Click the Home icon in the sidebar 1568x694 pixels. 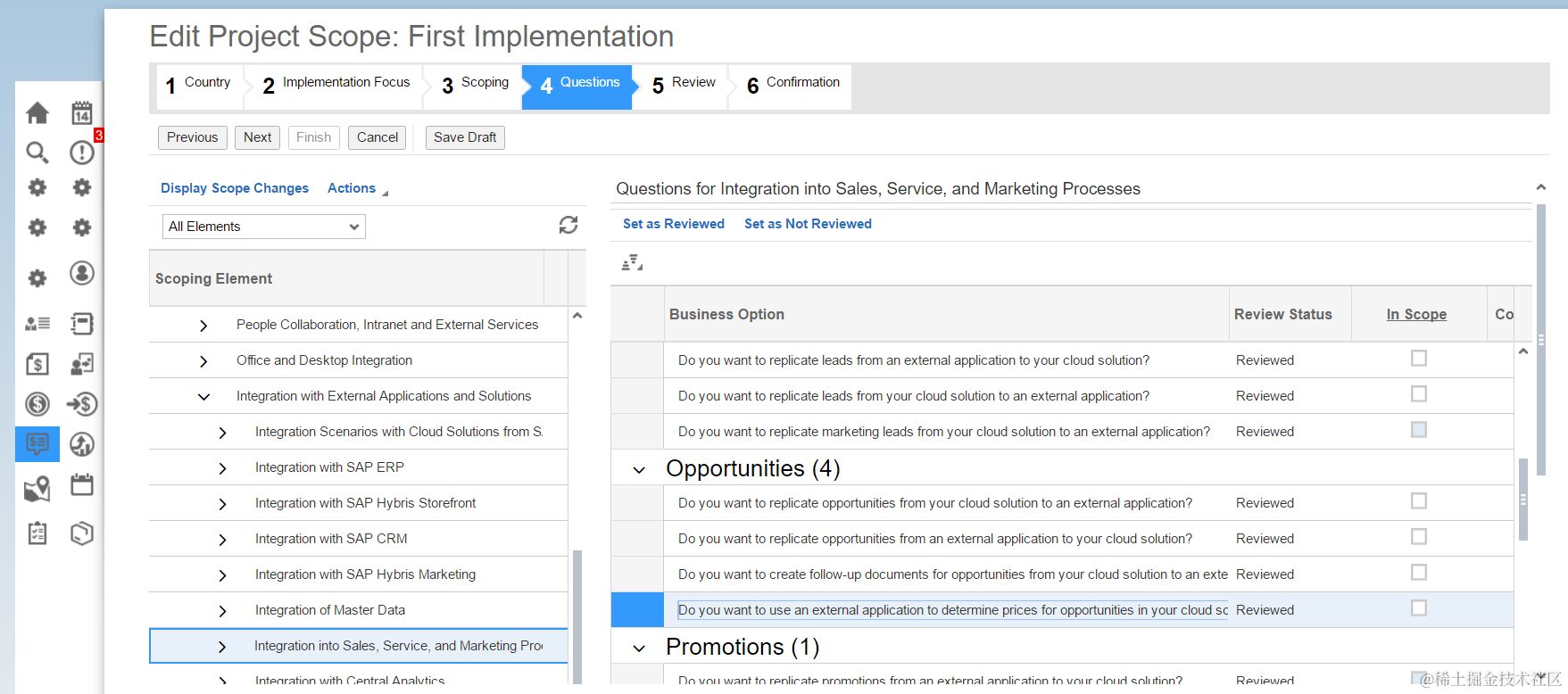37,113
